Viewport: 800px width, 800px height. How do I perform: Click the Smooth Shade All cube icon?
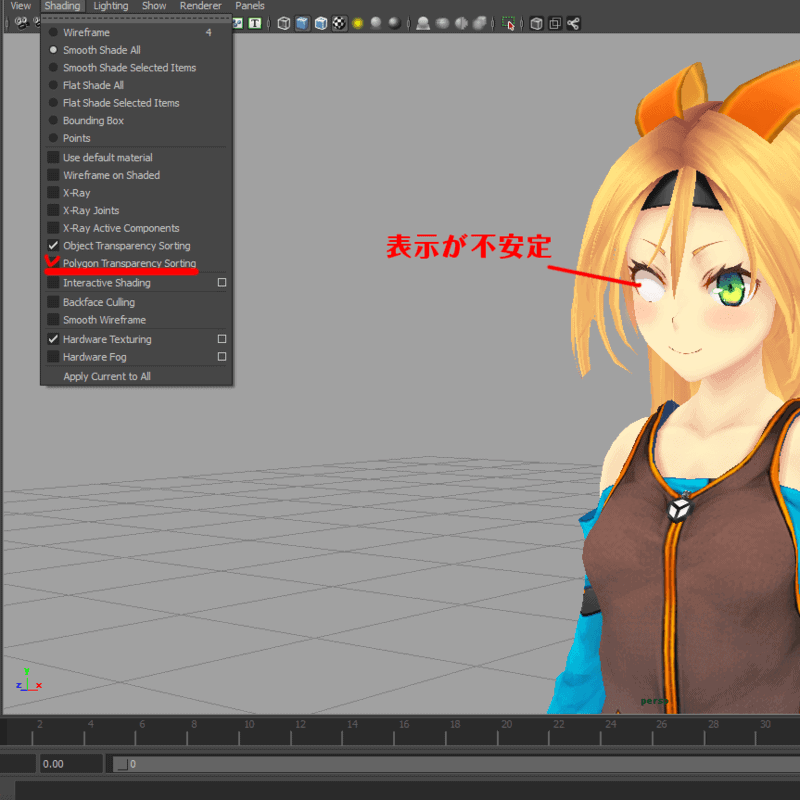pyautogui.click(x=302, y=23)
